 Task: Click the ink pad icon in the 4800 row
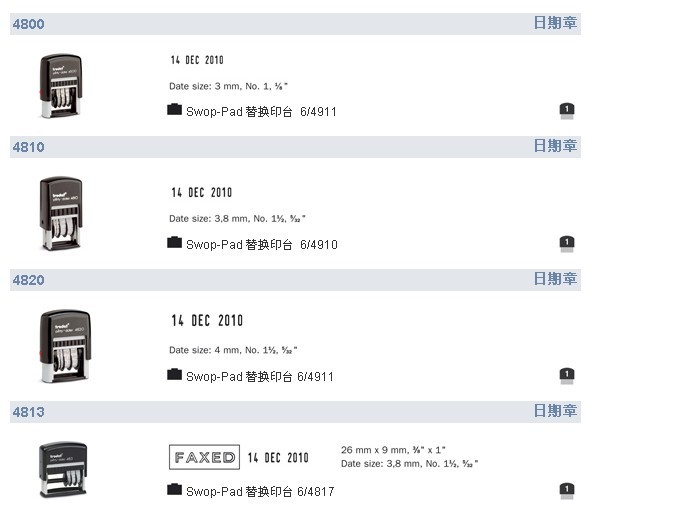pos(174,109)
